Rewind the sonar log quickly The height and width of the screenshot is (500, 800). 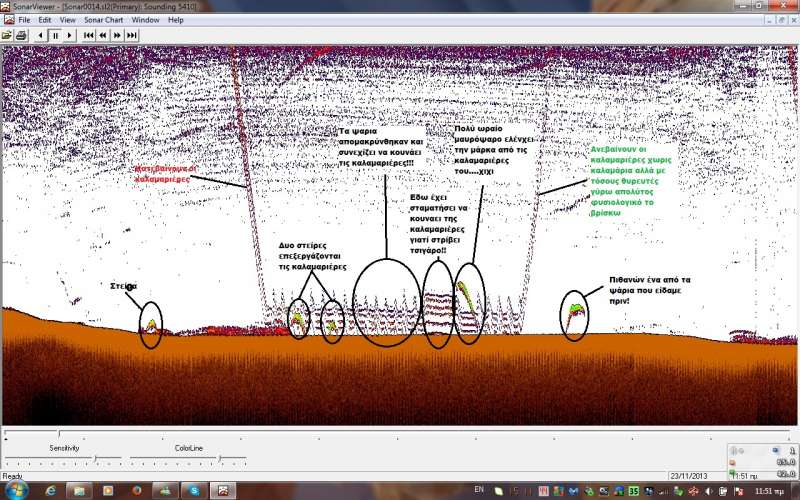click(x=103, y=35)
